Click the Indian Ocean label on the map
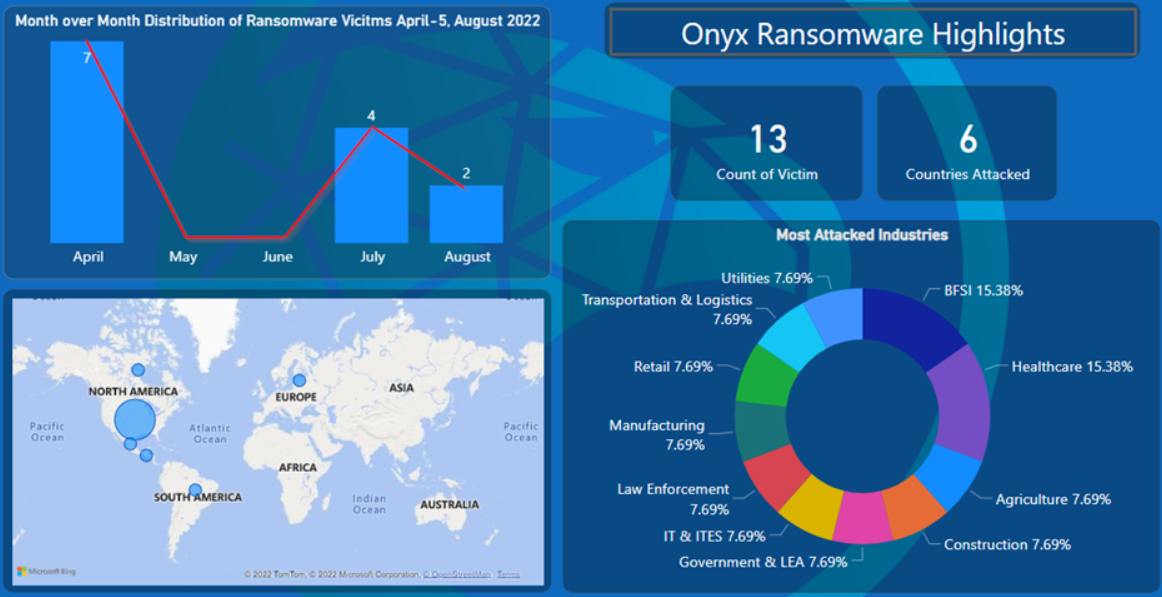 click(x=369, y=504)
